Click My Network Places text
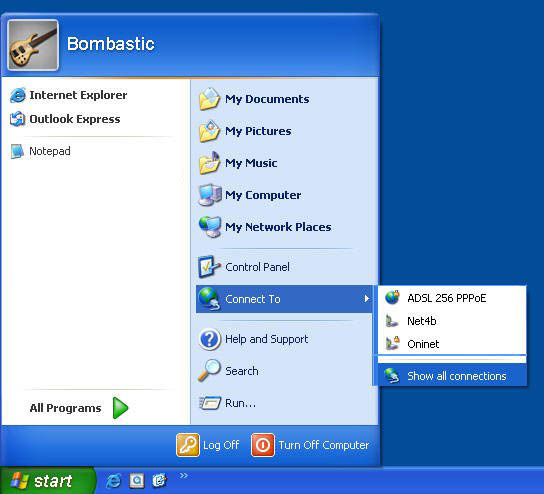This screenshot has width=544, height=494. pyautogui.click(x=278, y=227)
